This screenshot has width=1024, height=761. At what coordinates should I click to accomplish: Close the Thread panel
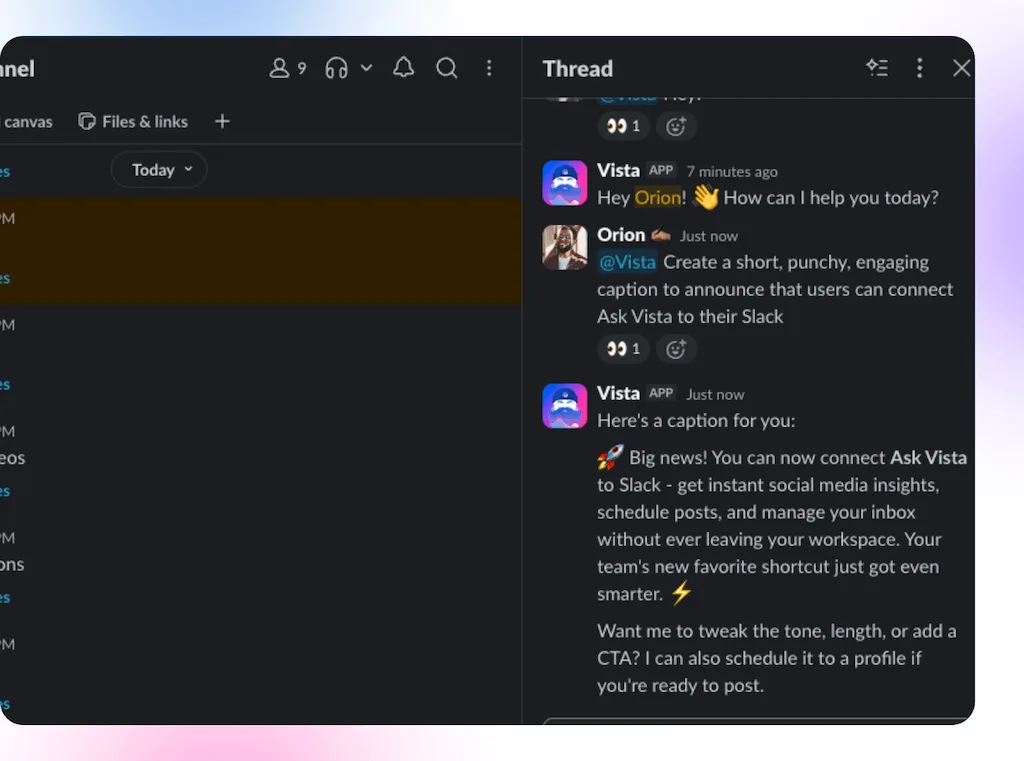tap(961, 68)
